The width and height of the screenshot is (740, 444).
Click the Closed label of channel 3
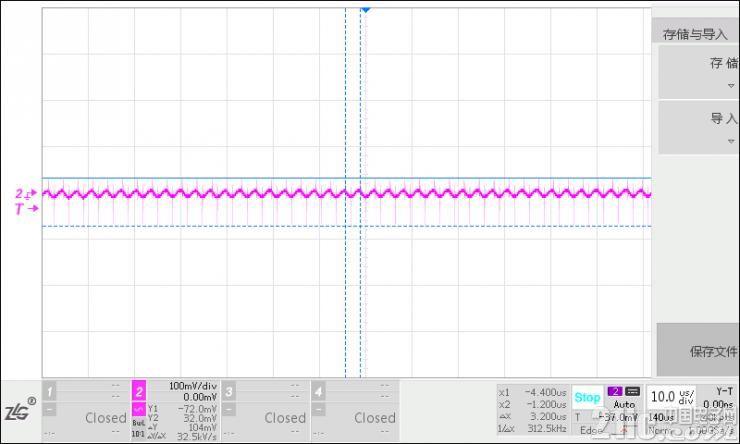285,418
